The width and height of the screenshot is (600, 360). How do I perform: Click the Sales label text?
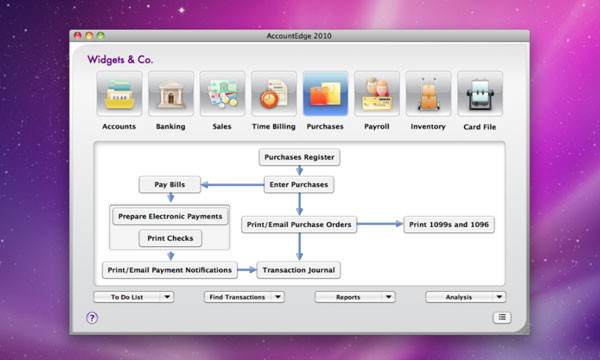[222, 127]
